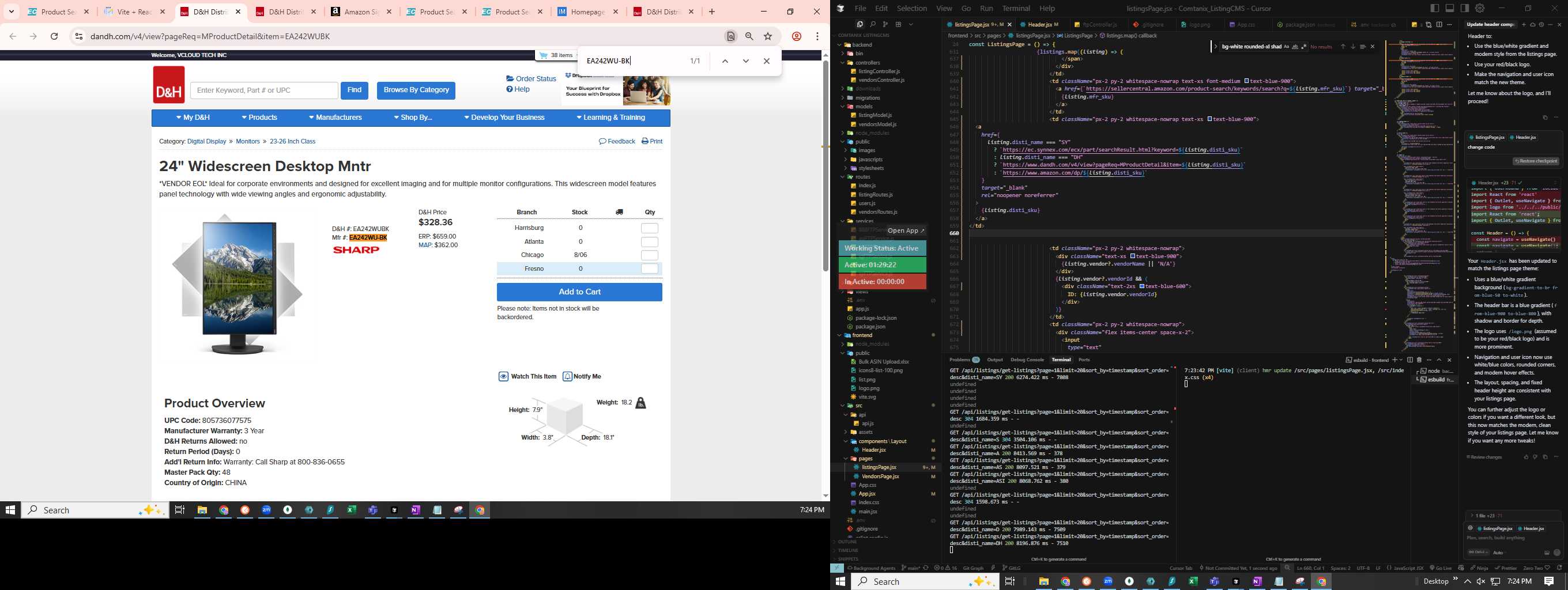Toggle the bottom panel in Cursor
The width and height of the screenshot is (1568, 590).
pos(1450,9)
